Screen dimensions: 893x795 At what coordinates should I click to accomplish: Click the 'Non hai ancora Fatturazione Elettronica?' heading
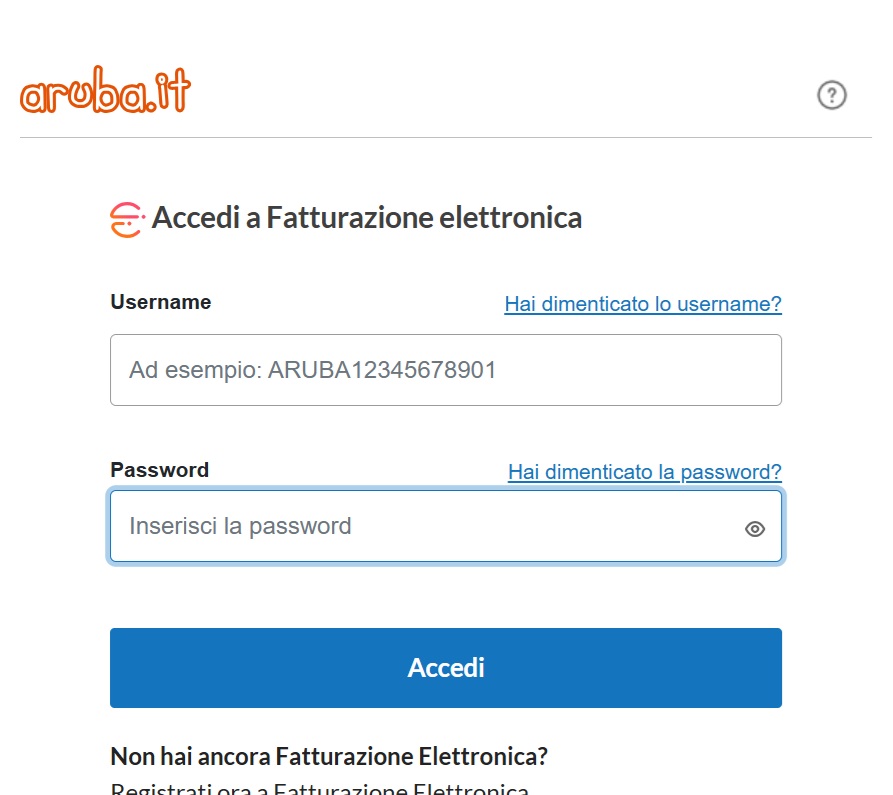pos(329,756)
